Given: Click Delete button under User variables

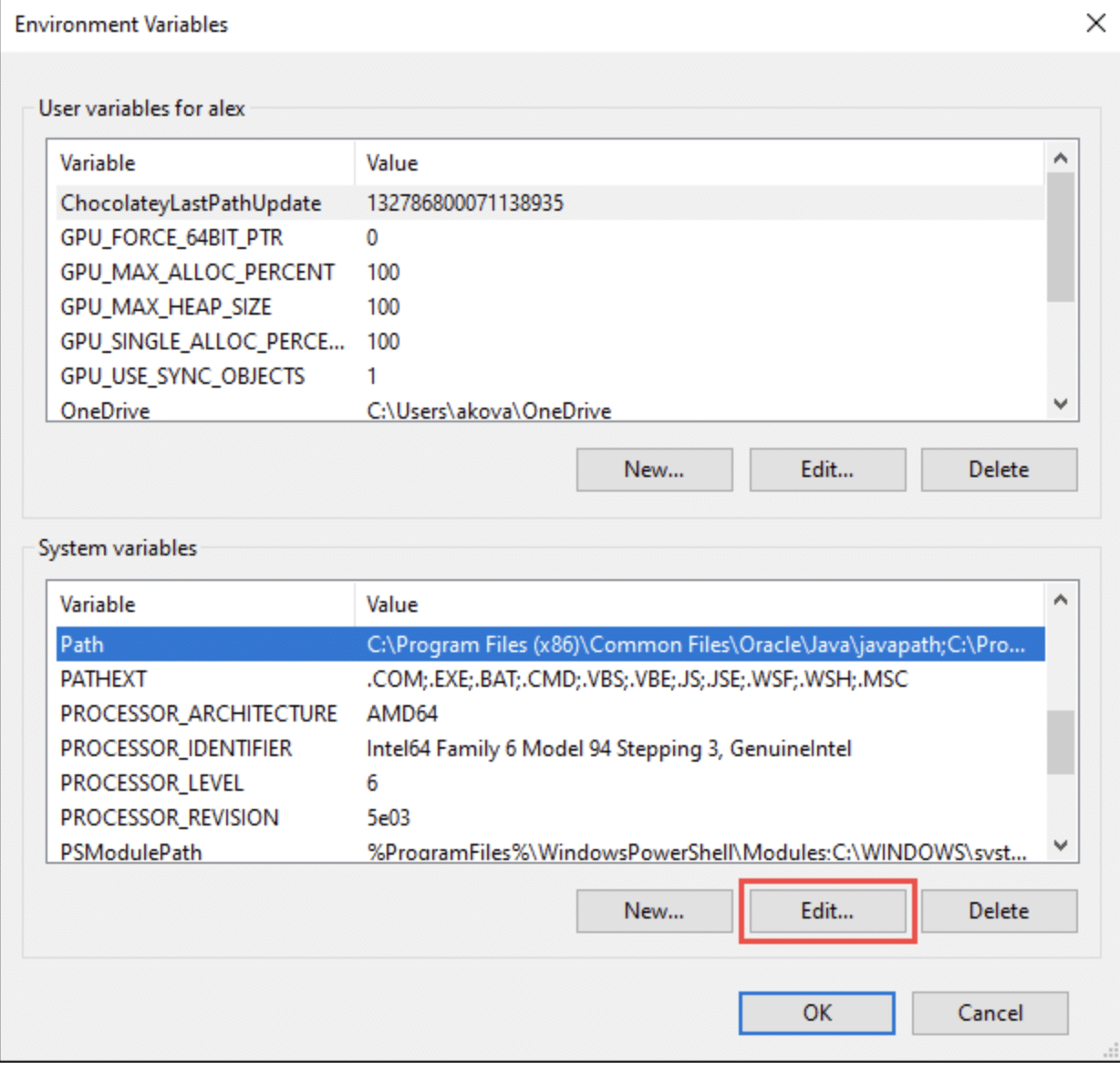Looking at the screenshot, I should 999,470.
